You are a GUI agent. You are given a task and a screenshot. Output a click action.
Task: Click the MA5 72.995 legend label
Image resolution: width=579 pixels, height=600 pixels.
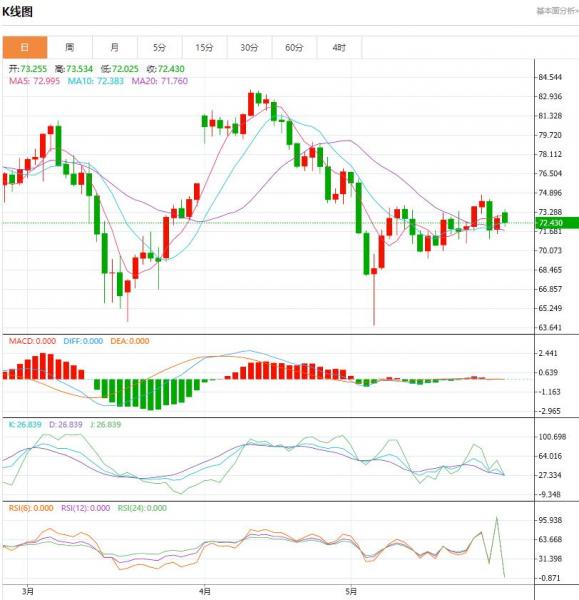34,81
